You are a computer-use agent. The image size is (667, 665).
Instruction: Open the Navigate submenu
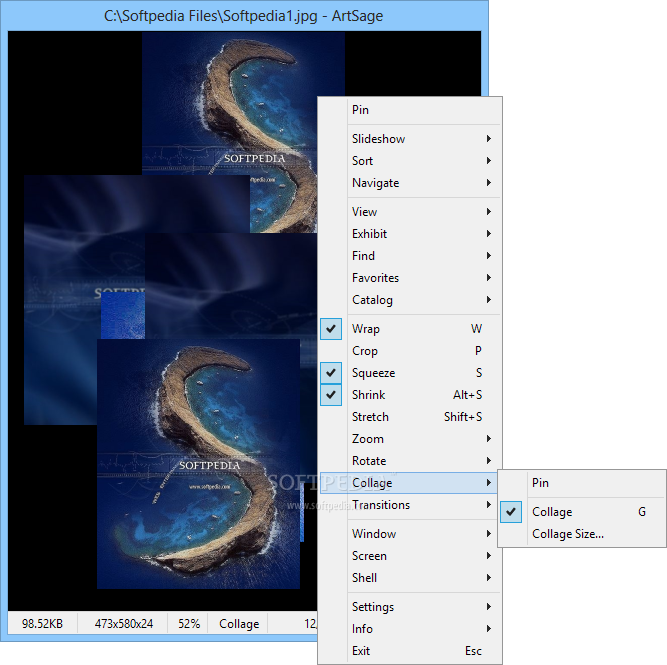[410, 183]
